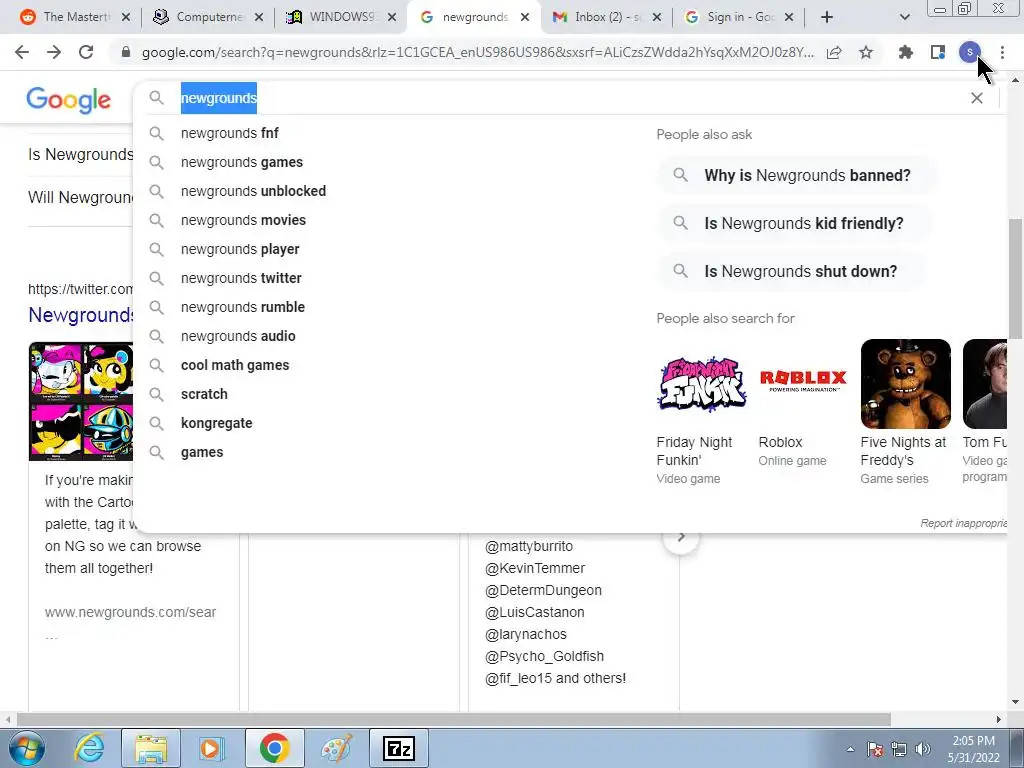This screenshot has height=768, width=1024.
Task: Close the WINDOWS9 tab
Action: click(392, 17)
